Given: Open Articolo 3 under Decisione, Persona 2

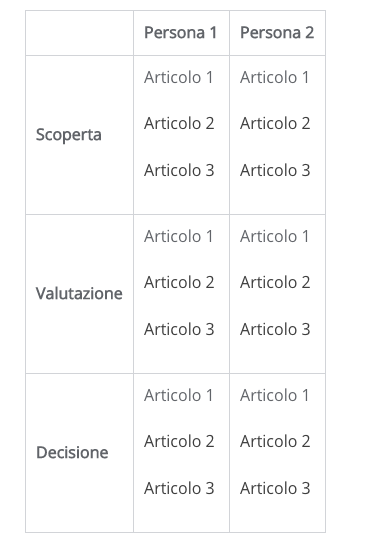Looking at the screenshot, I should click(x=275, y=489).
